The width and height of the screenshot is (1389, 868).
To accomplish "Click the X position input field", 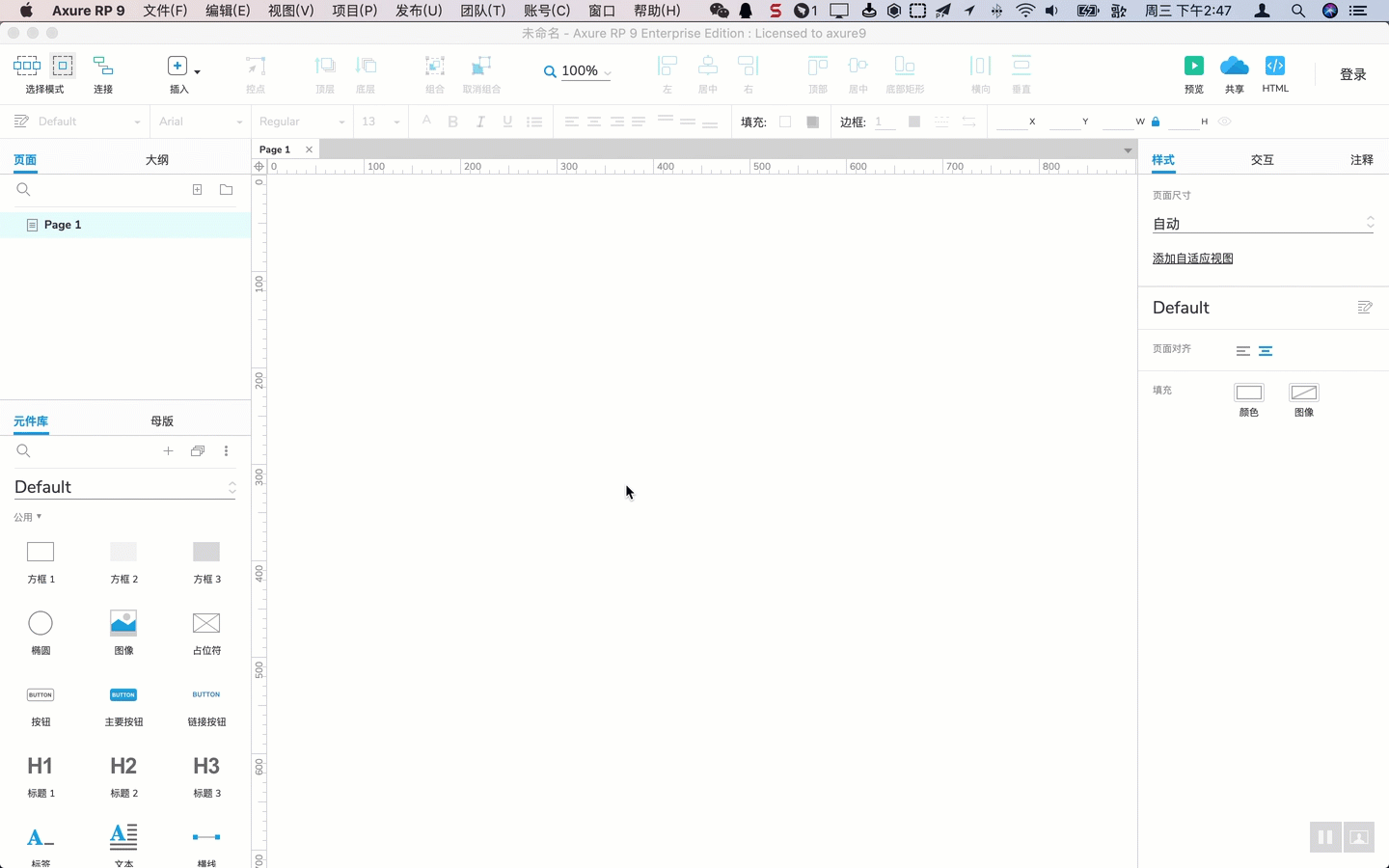I will 1011,122.
